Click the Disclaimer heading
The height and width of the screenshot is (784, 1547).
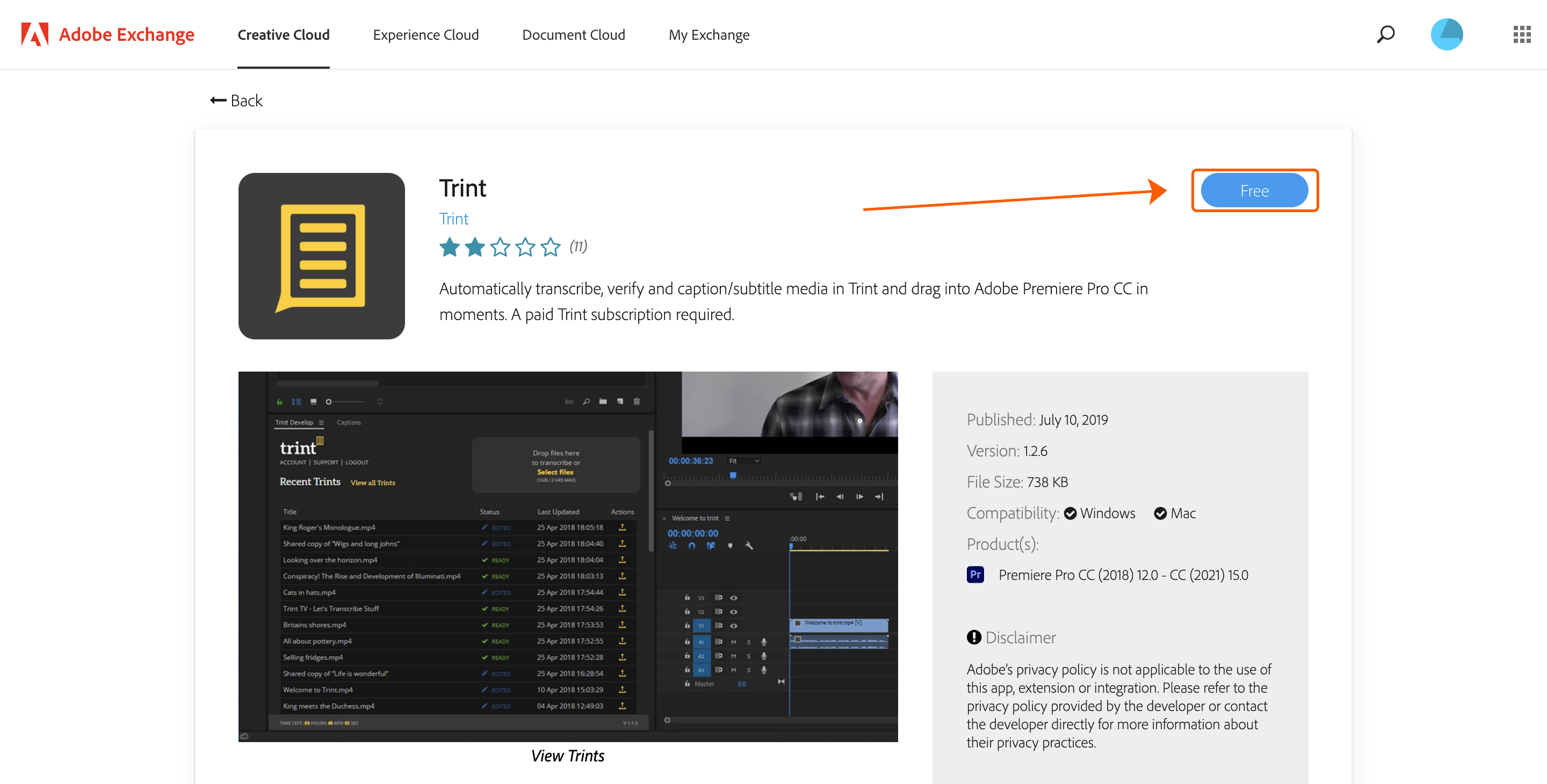pyautogui.click(x=1021, y=637)
